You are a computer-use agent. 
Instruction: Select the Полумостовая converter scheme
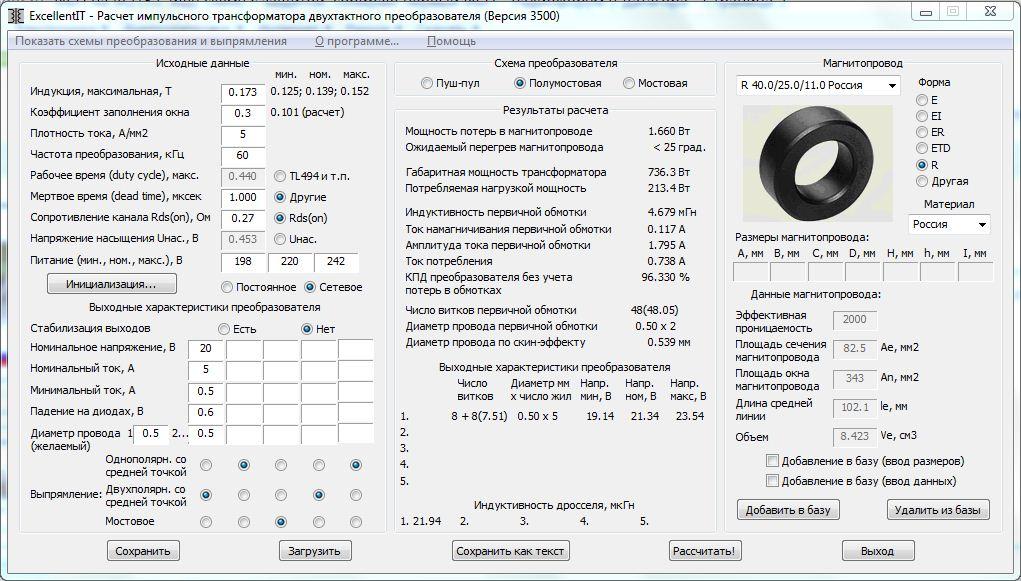pyautogui.click(x=520, y=83)
